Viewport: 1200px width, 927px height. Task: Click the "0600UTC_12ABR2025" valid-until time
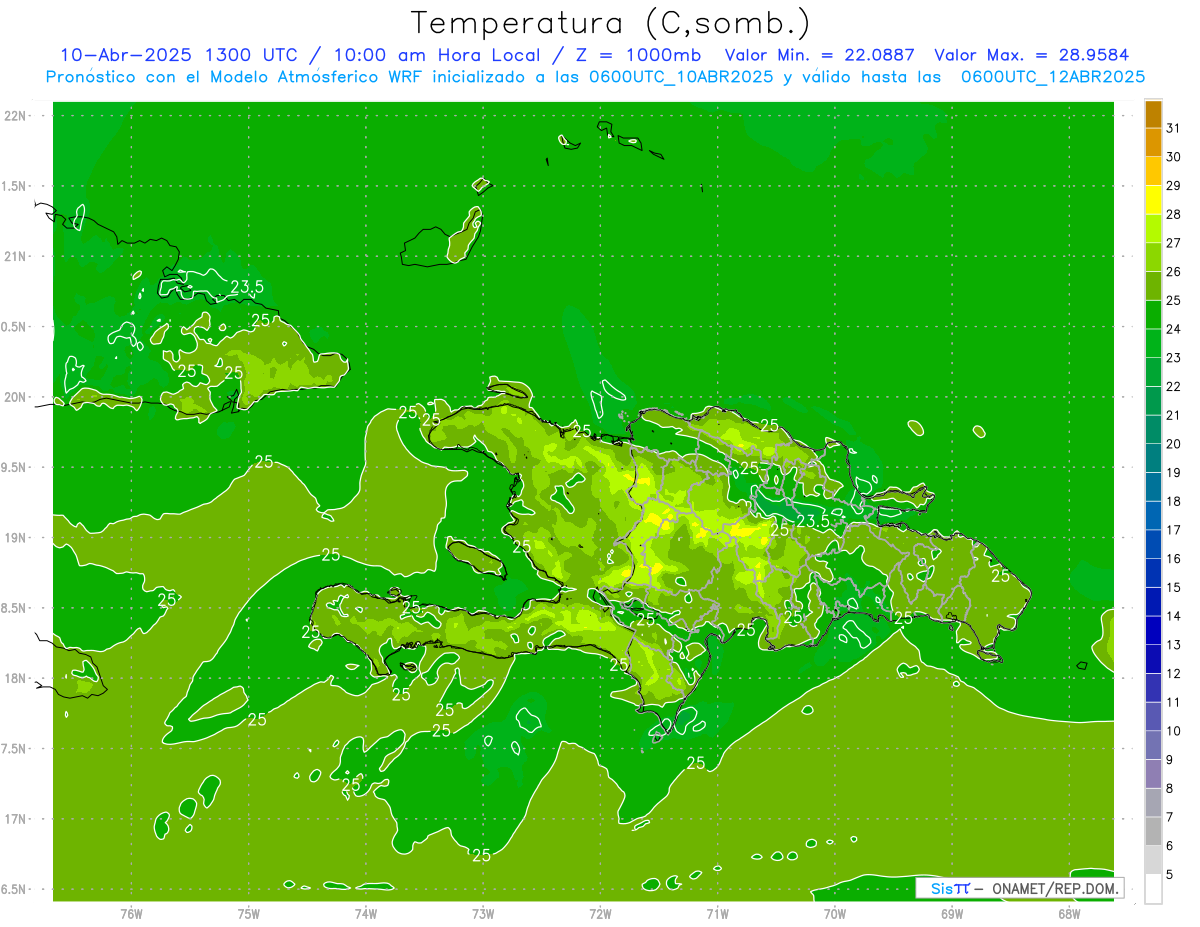tap(1053, 77)
